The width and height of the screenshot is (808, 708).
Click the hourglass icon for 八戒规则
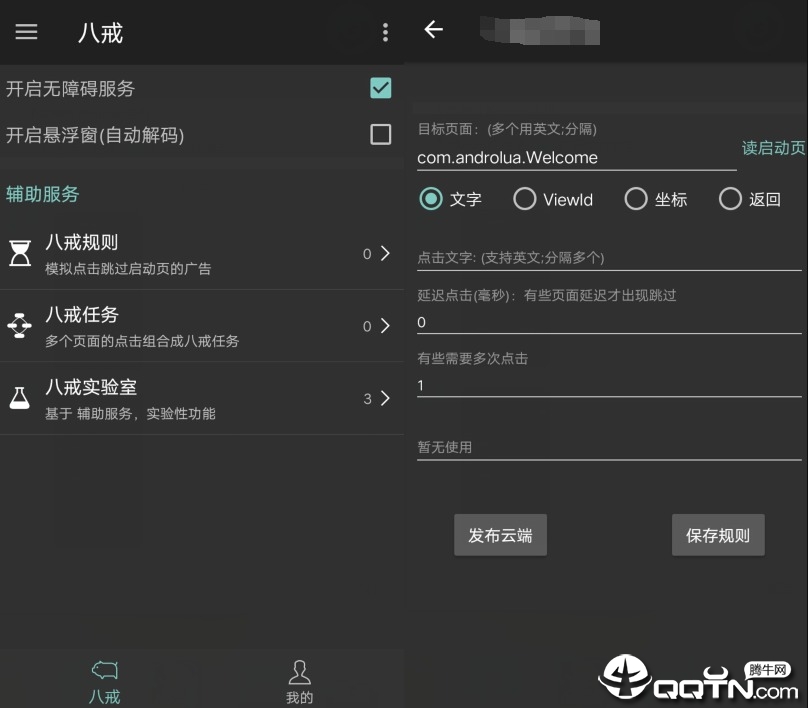tap(20, 253)
